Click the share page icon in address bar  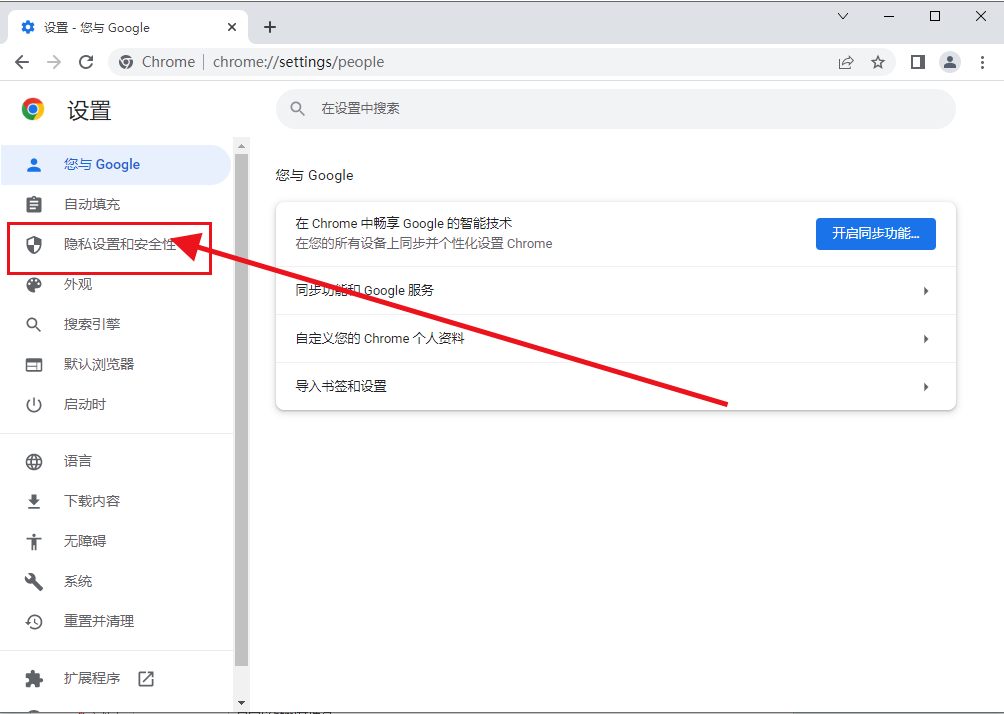point(846,62)
